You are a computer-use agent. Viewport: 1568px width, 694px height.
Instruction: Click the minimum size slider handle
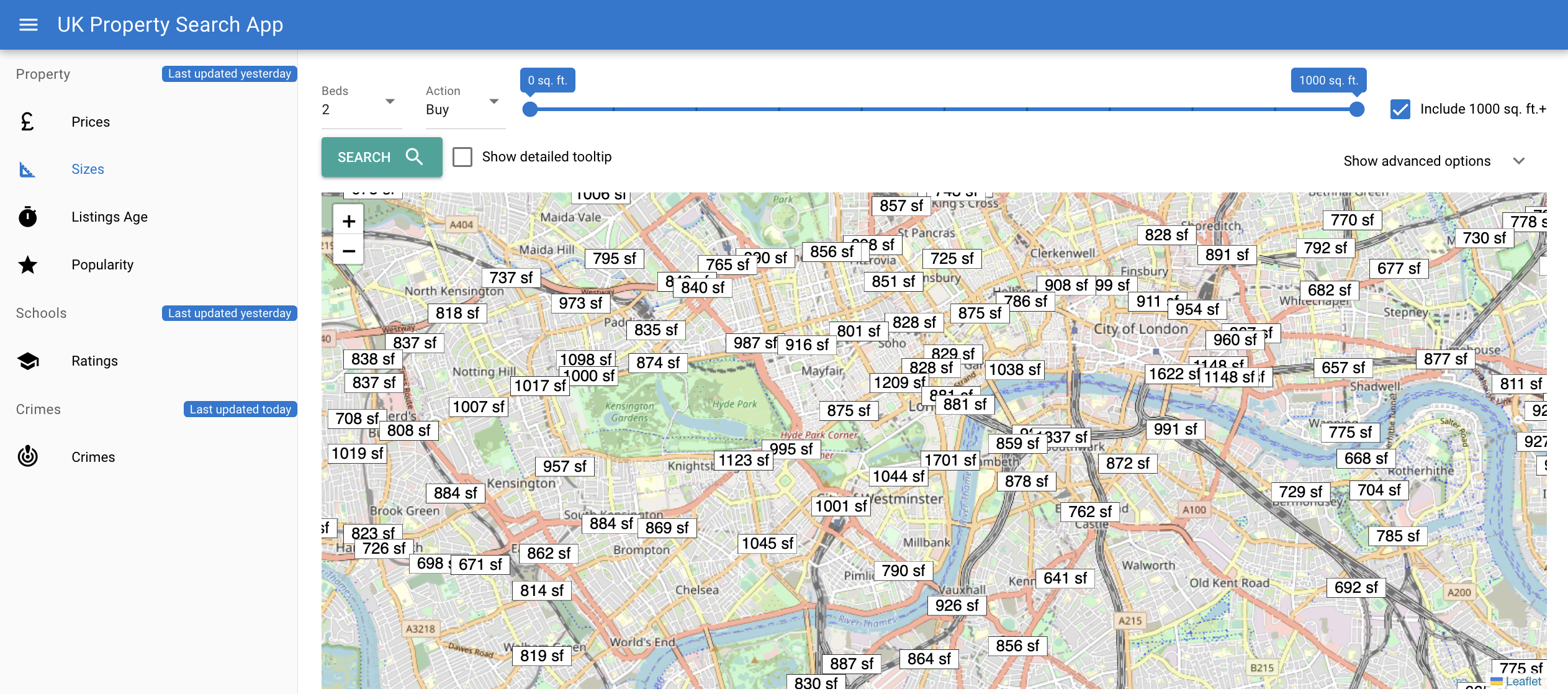click(x=529, y=109)
